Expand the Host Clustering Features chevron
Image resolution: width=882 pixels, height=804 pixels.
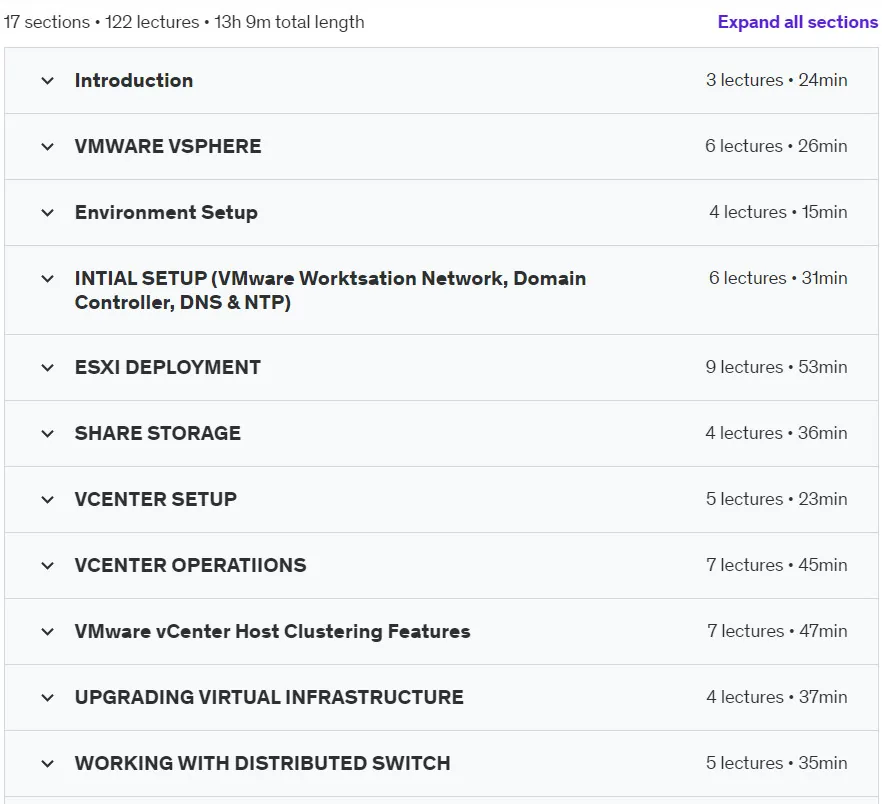[x=48, y=631]
